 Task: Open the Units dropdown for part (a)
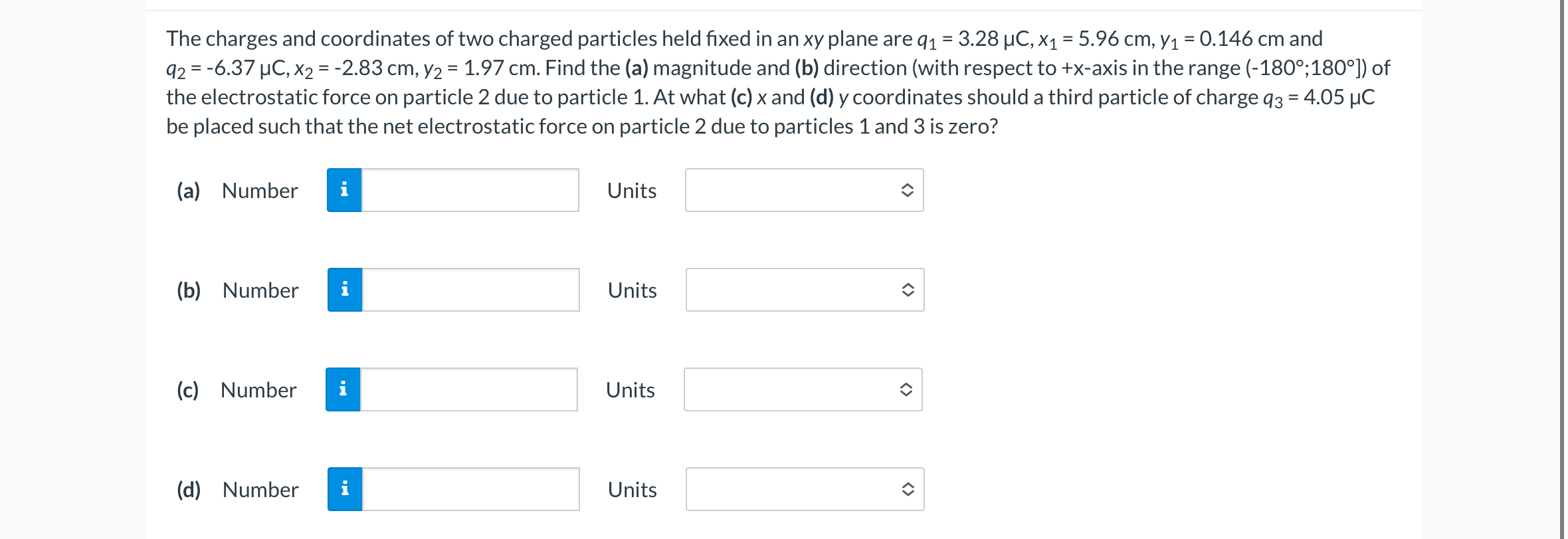(x=805, y=190)
